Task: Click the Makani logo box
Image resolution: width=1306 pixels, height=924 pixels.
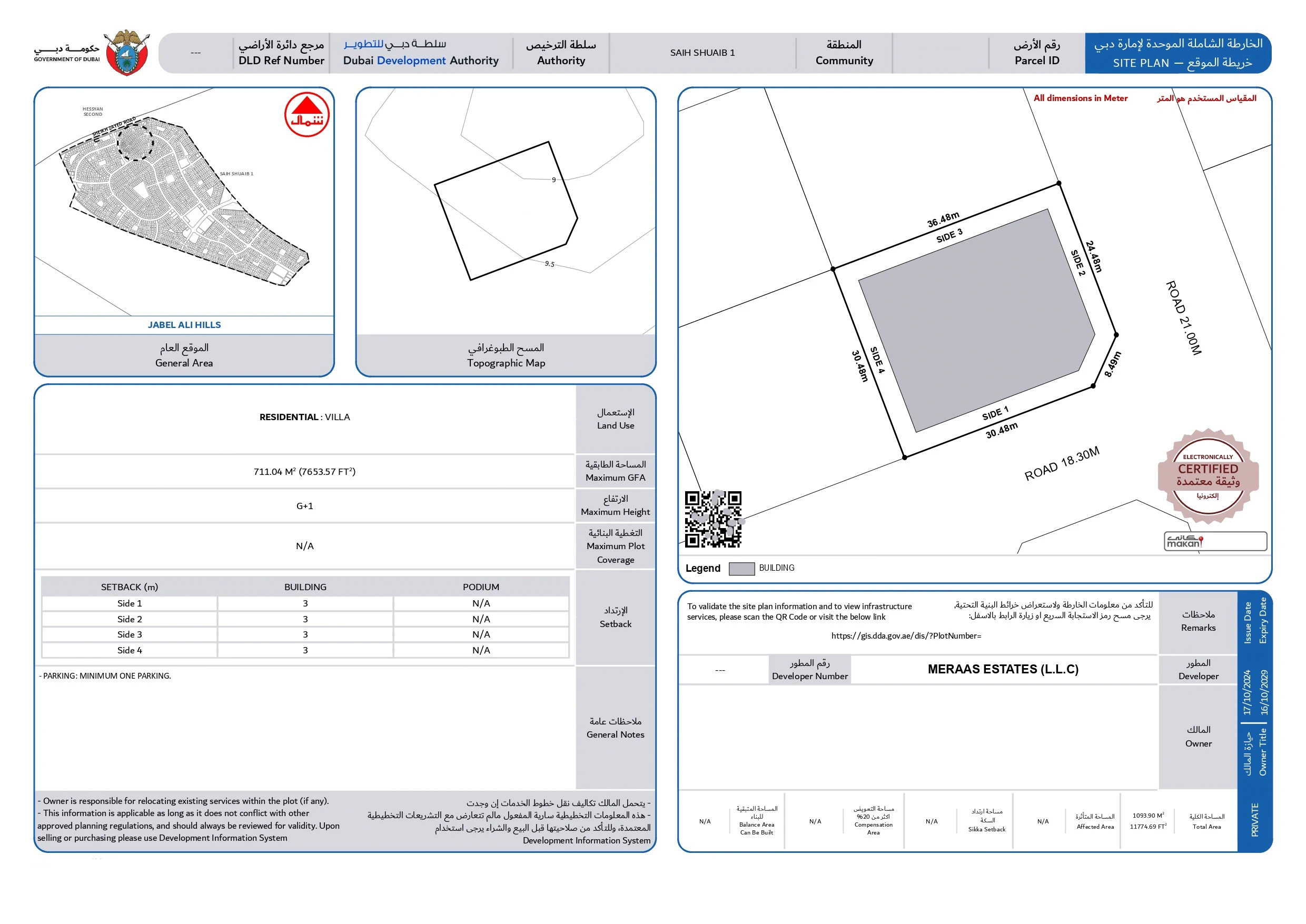Action: point(1215,541)
